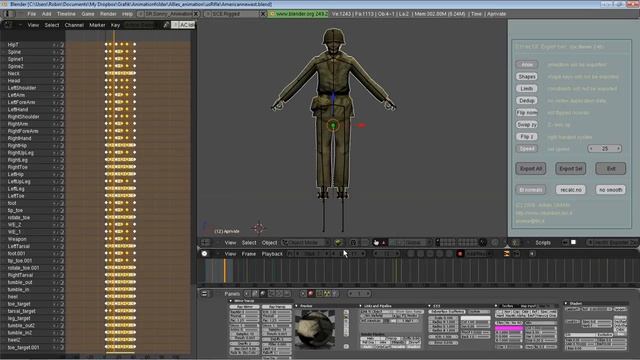Click the pin icon in Action Editor header

[166, 25]
